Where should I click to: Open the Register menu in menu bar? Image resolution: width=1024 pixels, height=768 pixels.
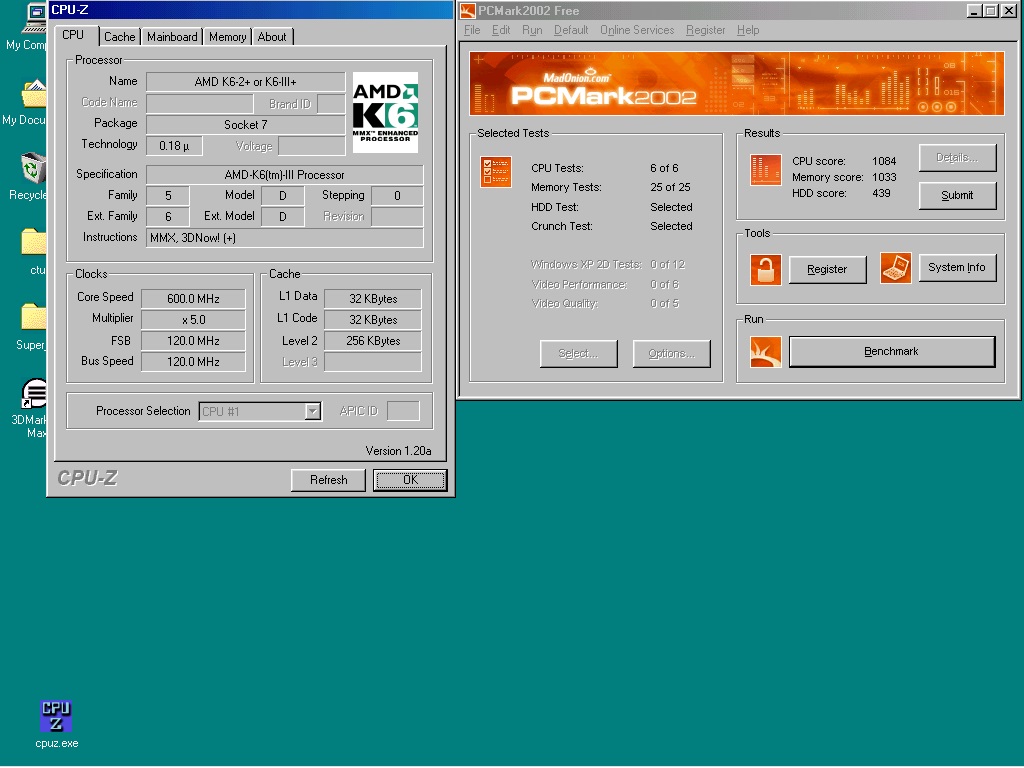(705, 30)
